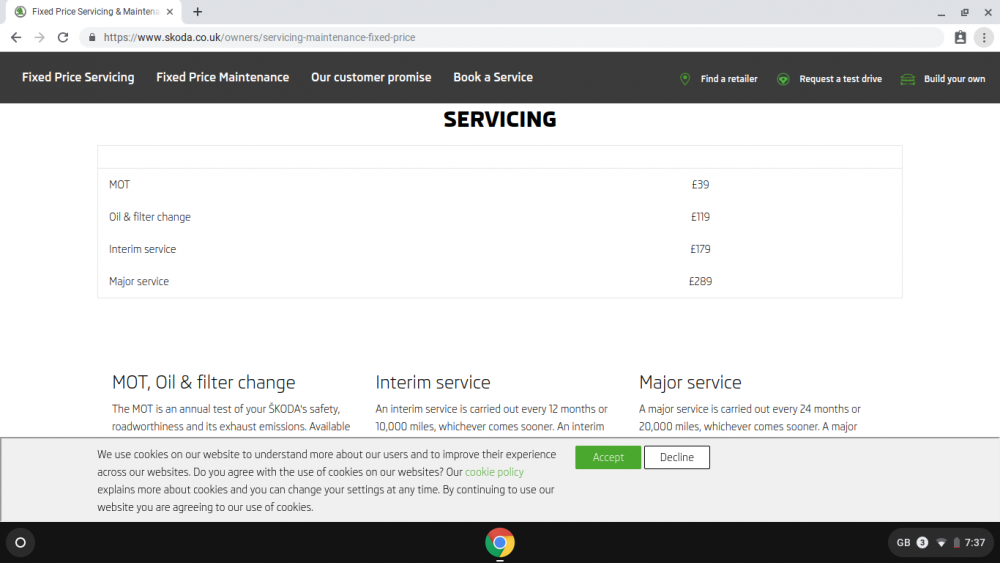Click the battery icon in system tray

tap(957, 543)
